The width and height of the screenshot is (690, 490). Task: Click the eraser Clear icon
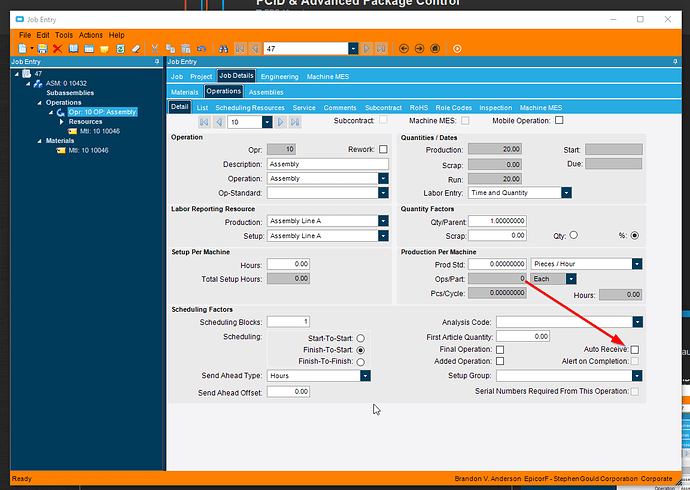(136, 48)
